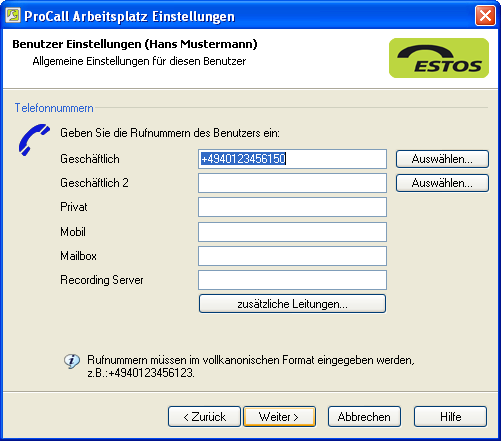
Task: Cancel the wizard via Abbrechen
Action: [364, 417]
